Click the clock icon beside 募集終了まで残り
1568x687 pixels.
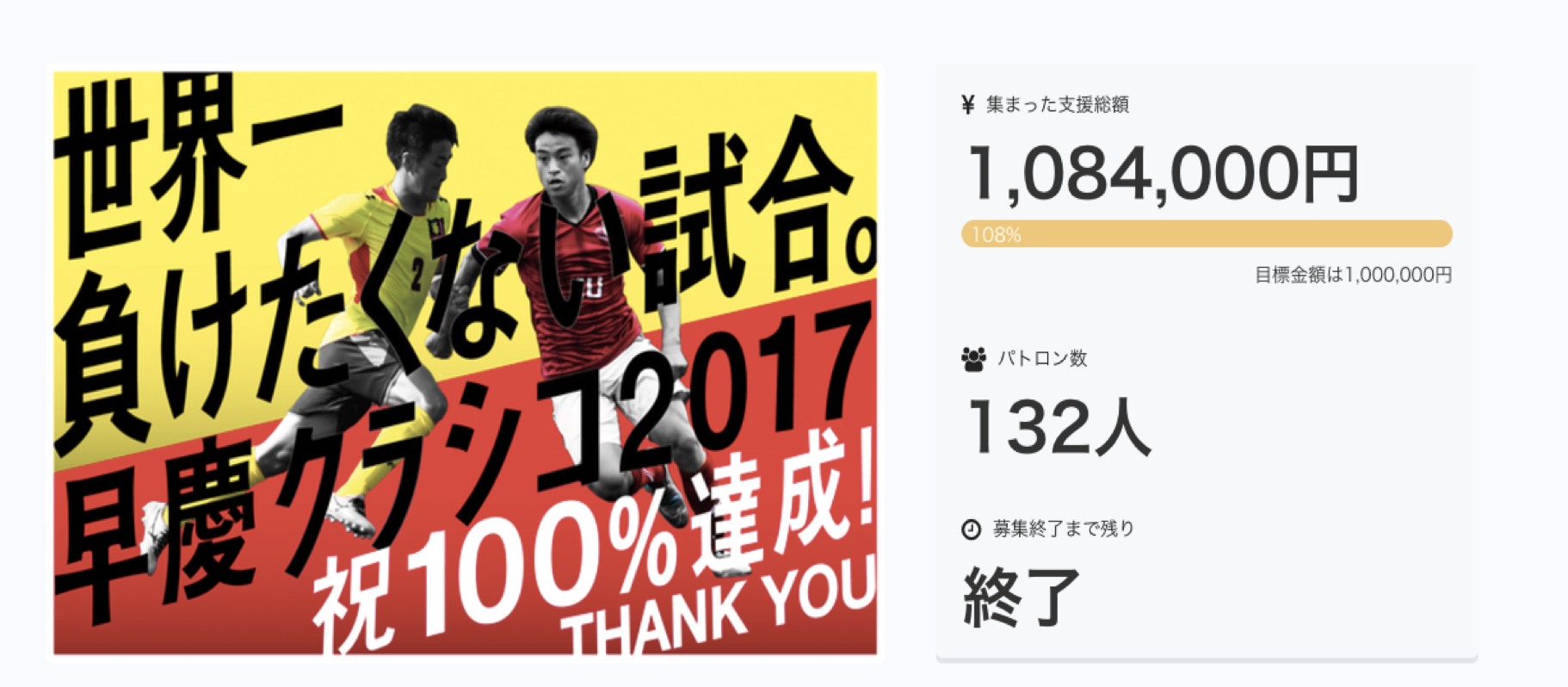[971, 529]
